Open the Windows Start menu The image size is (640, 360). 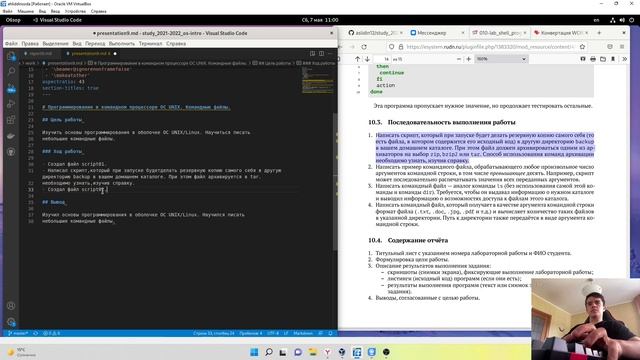tap(254, 352)
